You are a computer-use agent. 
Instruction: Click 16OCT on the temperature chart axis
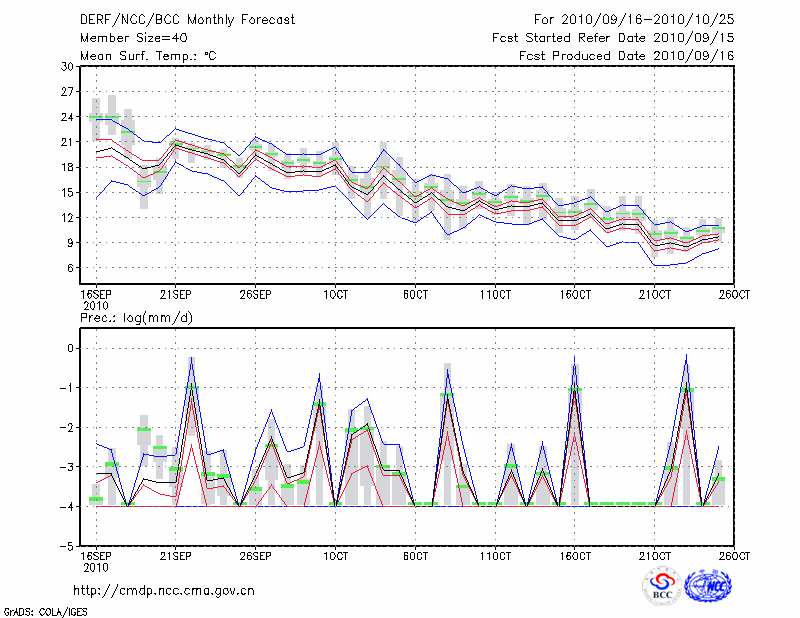[x=575, y=294]
